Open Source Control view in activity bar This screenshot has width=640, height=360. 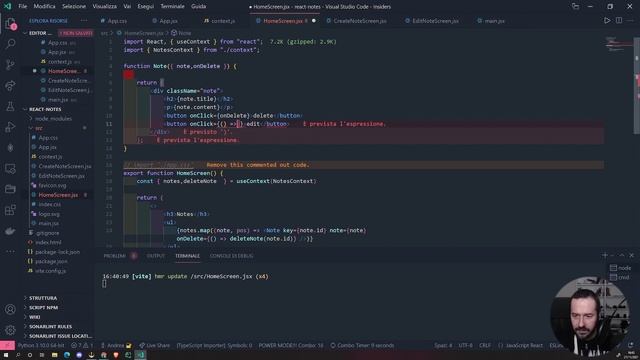tap(10, 64)
